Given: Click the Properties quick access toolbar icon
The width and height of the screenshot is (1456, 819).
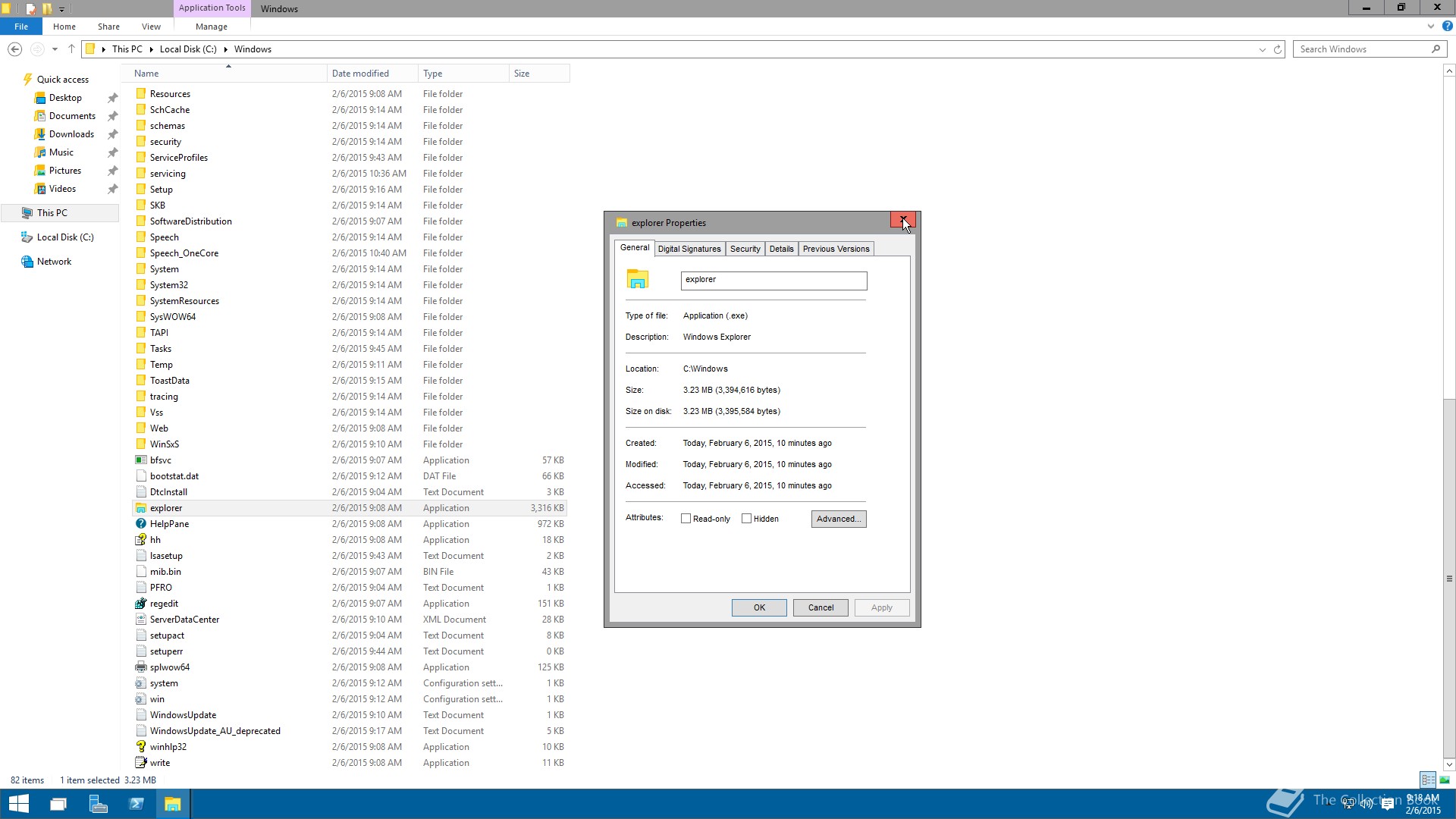Looking at the screenshot, I should (30, 9).
